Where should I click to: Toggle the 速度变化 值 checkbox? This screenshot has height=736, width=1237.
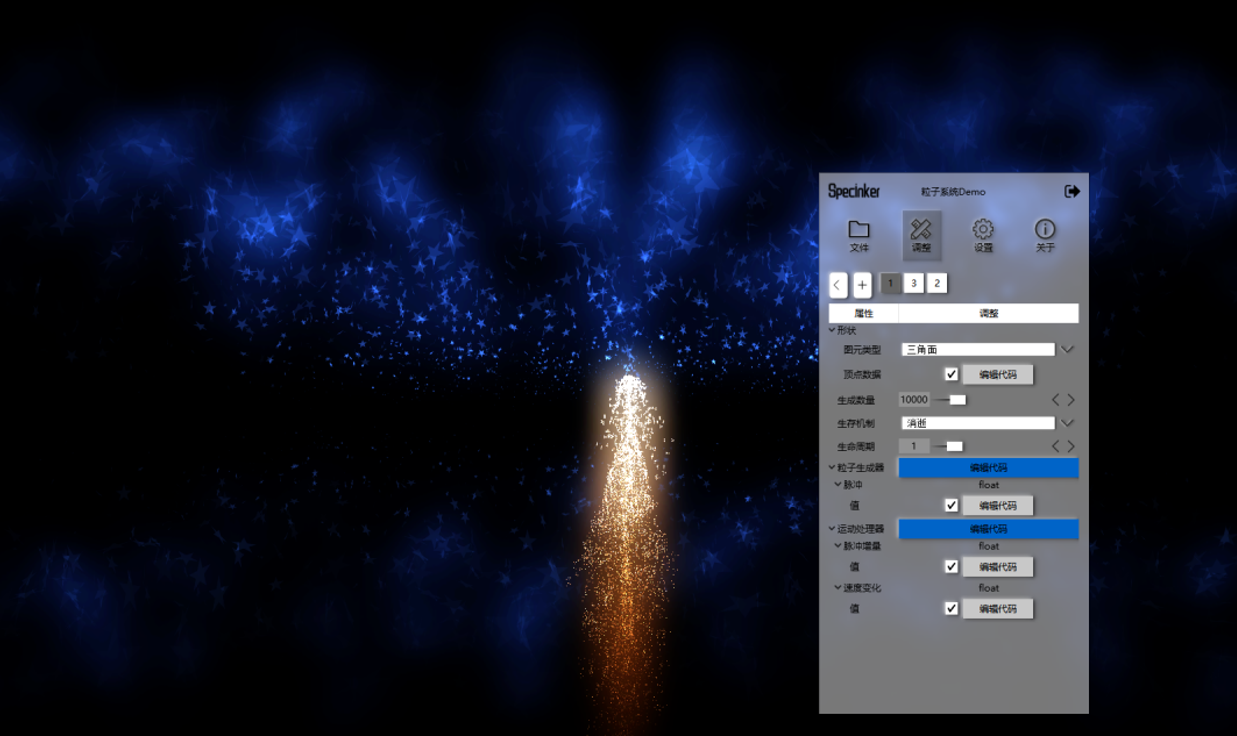pyautogui.click(x=949, y=608)
